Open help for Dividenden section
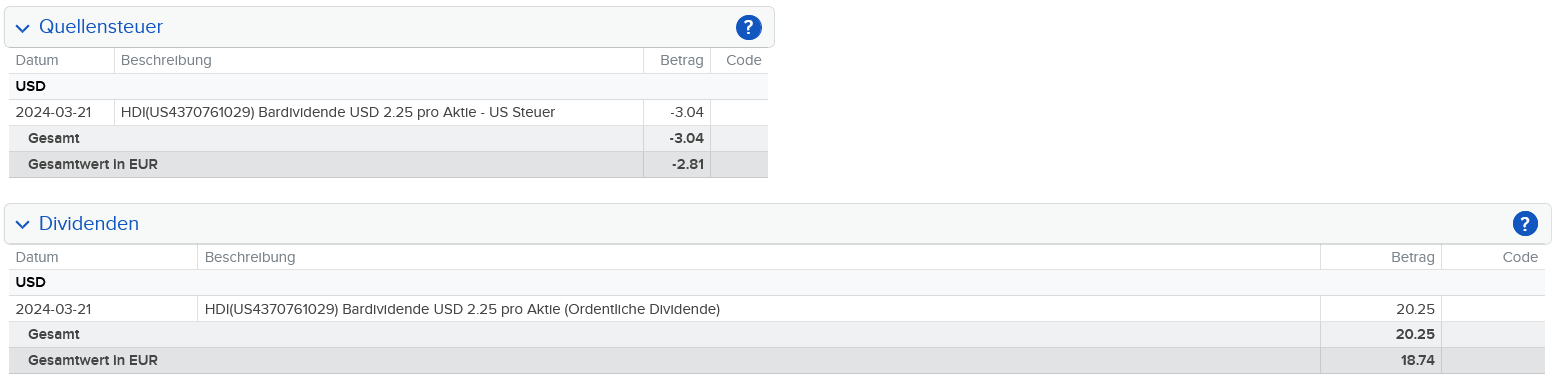Screen dimensions: 1555x380 (x=1525, y=224)
